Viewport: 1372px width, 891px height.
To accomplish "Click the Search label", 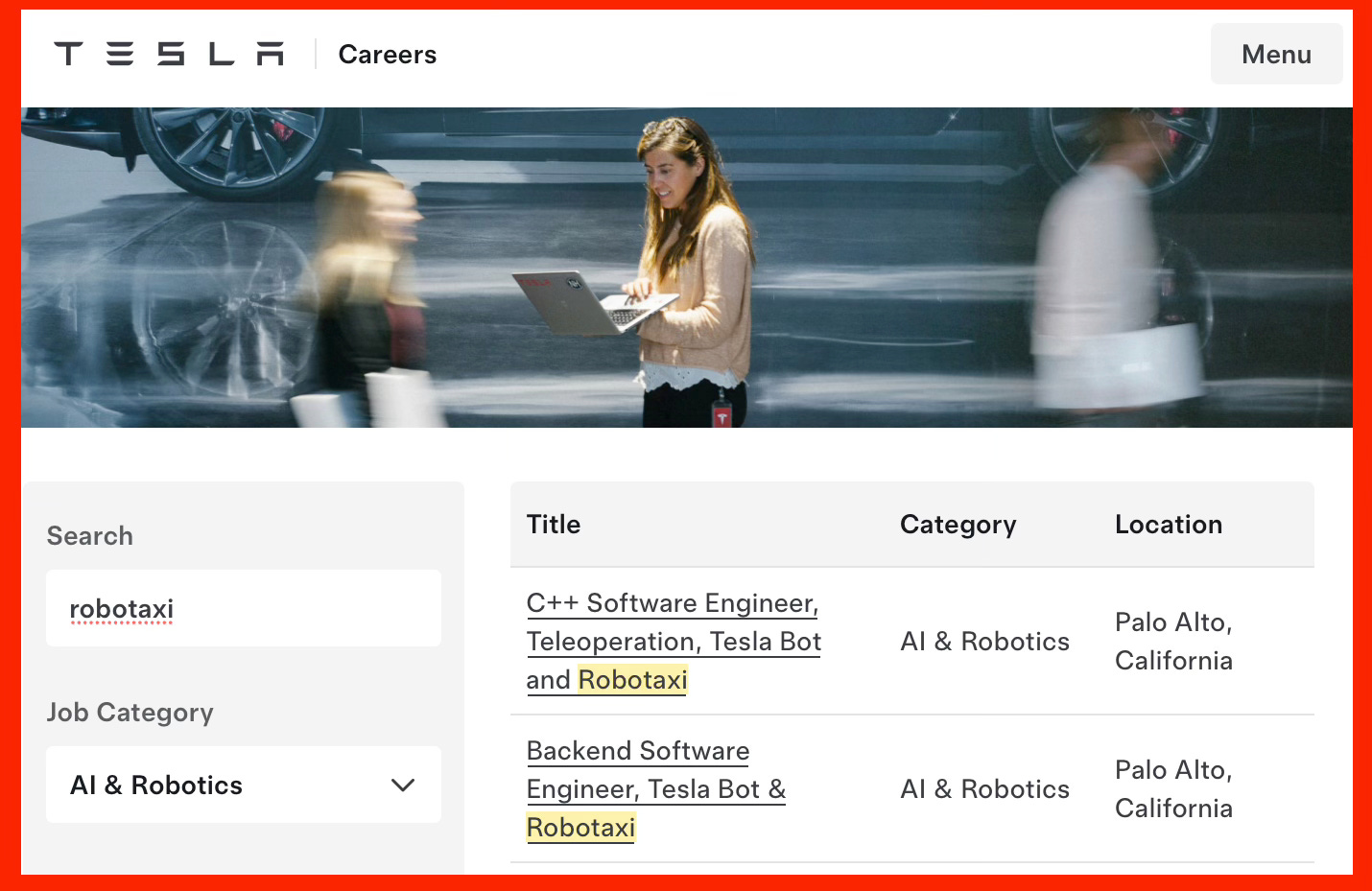I will pyautogui.click(x=90, y=536).
